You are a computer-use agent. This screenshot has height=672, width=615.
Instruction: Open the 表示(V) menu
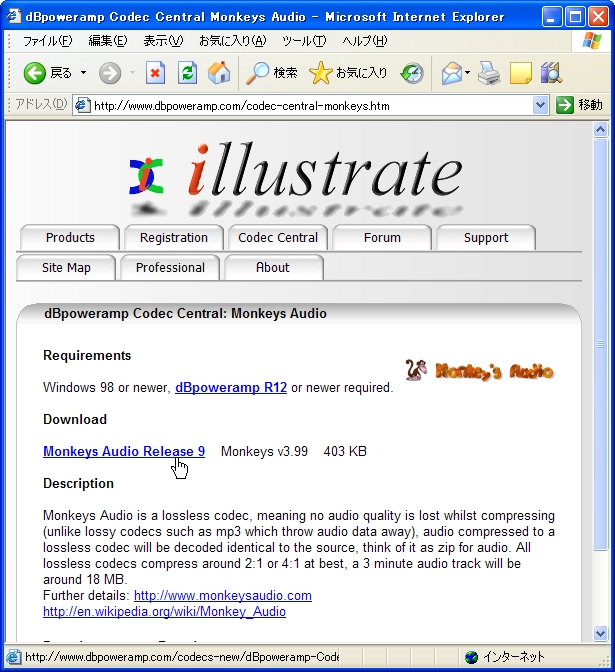click(163, 41)
